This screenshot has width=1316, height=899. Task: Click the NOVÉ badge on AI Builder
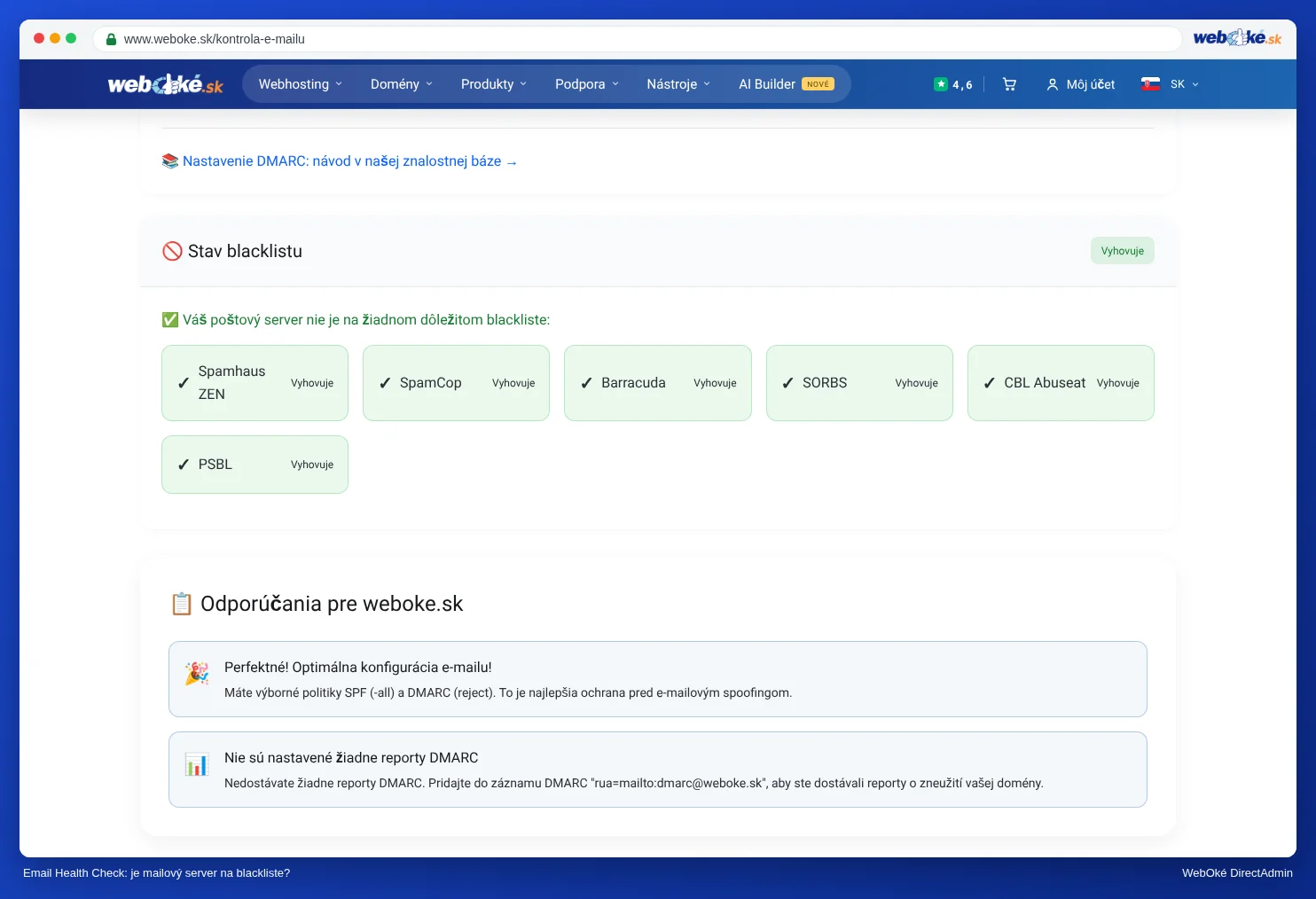click(818, 84)
